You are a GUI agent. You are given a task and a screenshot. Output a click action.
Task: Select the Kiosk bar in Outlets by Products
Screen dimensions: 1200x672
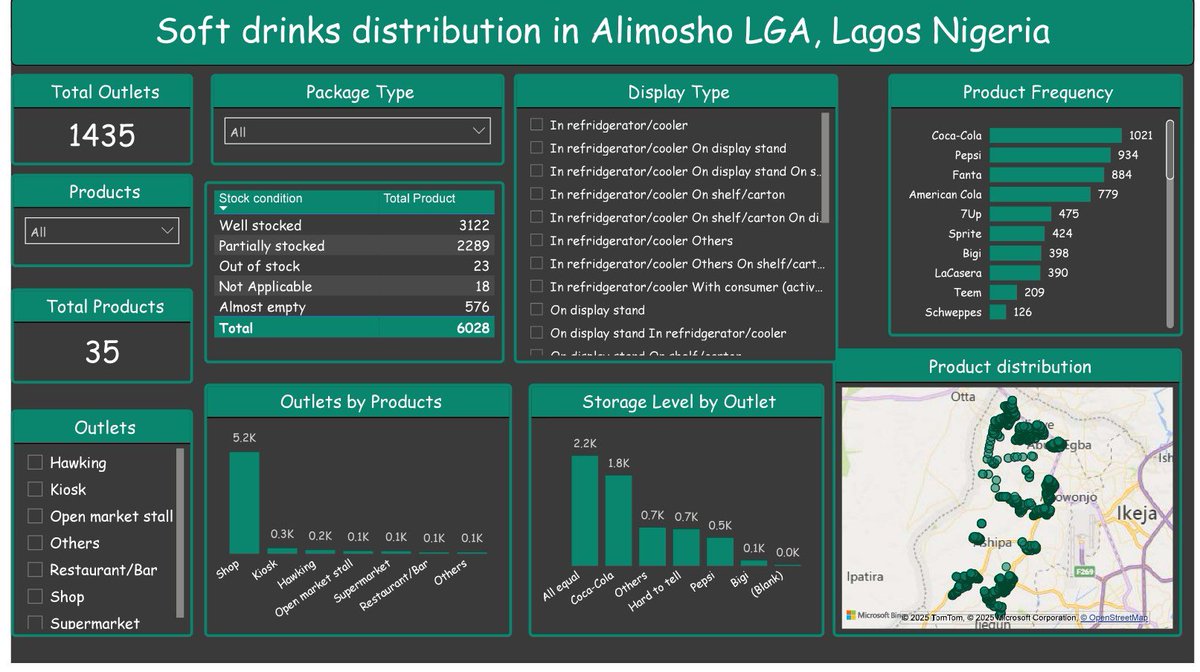coord(282,551)
